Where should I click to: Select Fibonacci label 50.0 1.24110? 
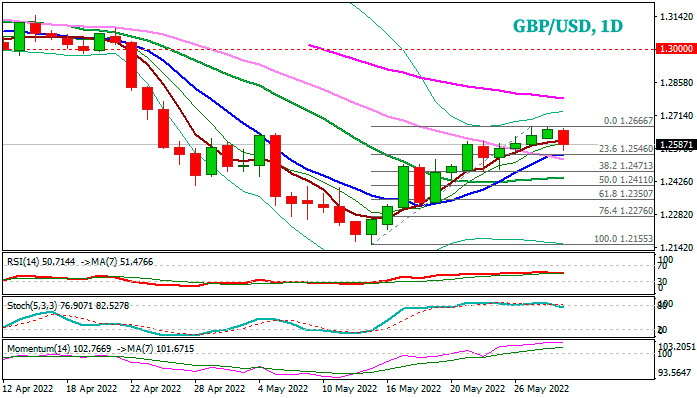[626, 180]
